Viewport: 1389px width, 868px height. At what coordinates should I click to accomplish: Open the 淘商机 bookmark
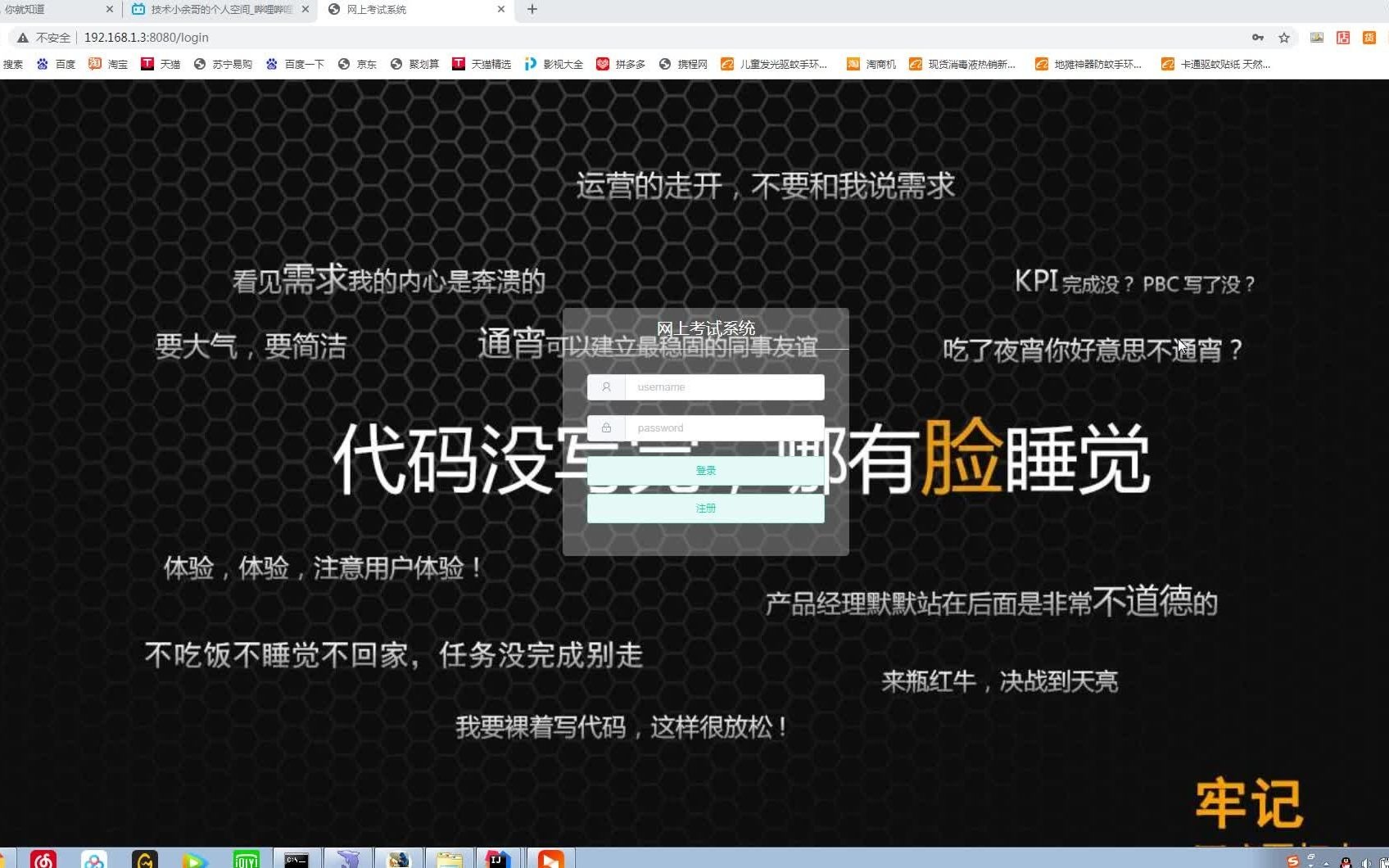tap(871, 64)
